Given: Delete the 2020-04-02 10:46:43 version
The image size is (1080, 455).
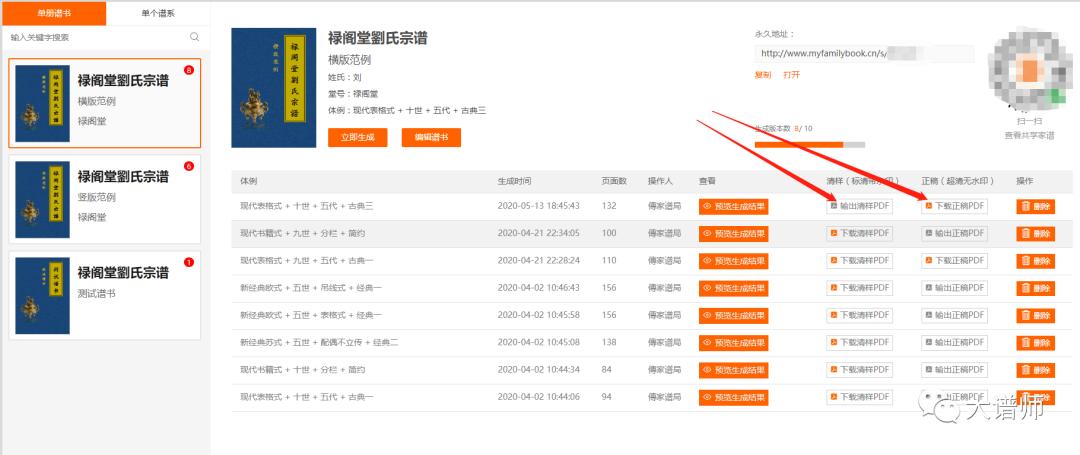Looking at the screenshot, I should 1035,288.
